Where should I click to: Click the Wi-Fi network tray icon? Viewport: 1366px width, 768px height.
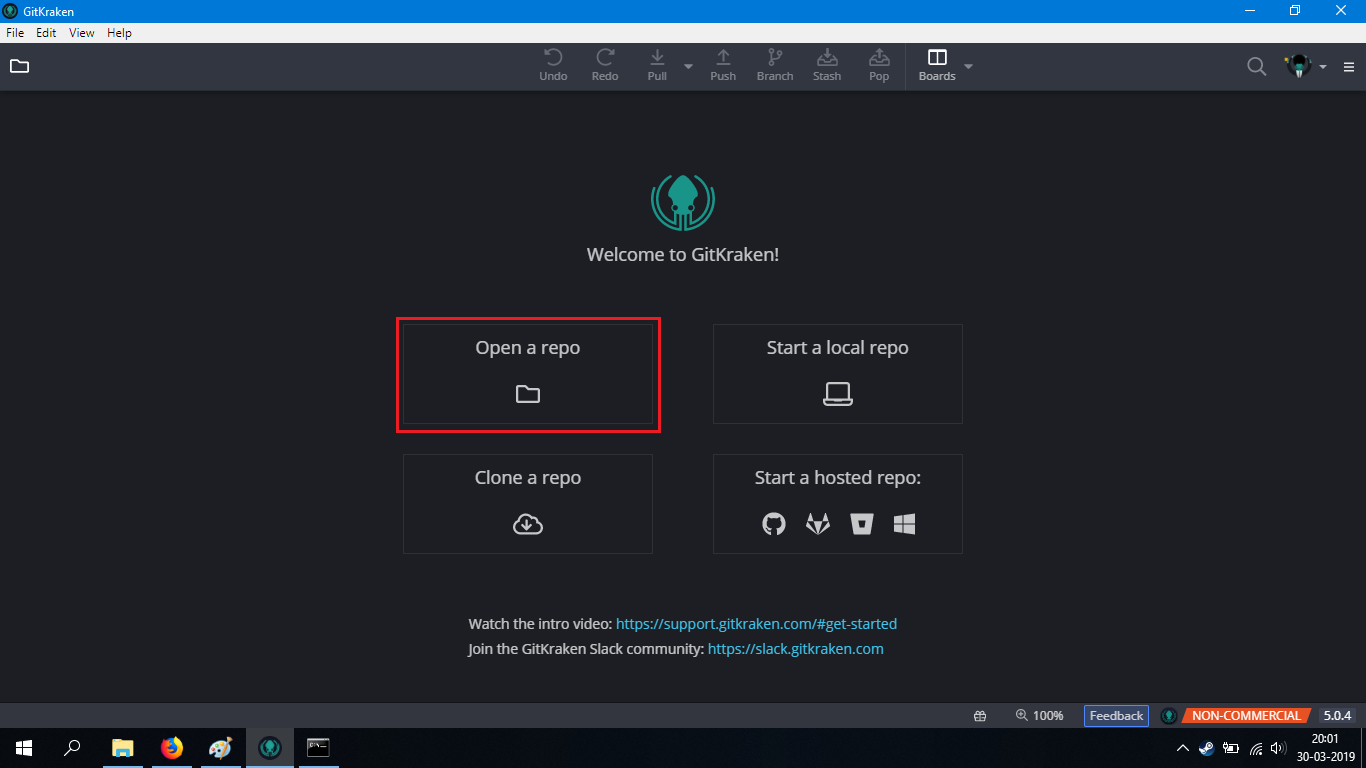1256,748
